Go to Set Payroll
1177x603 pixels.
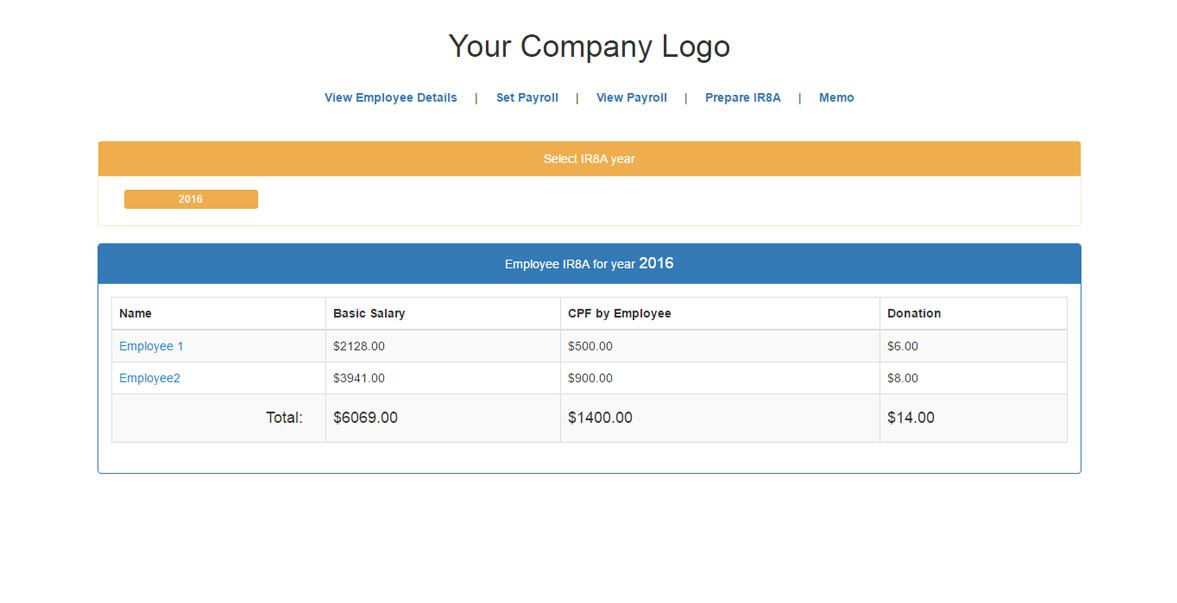527,98
